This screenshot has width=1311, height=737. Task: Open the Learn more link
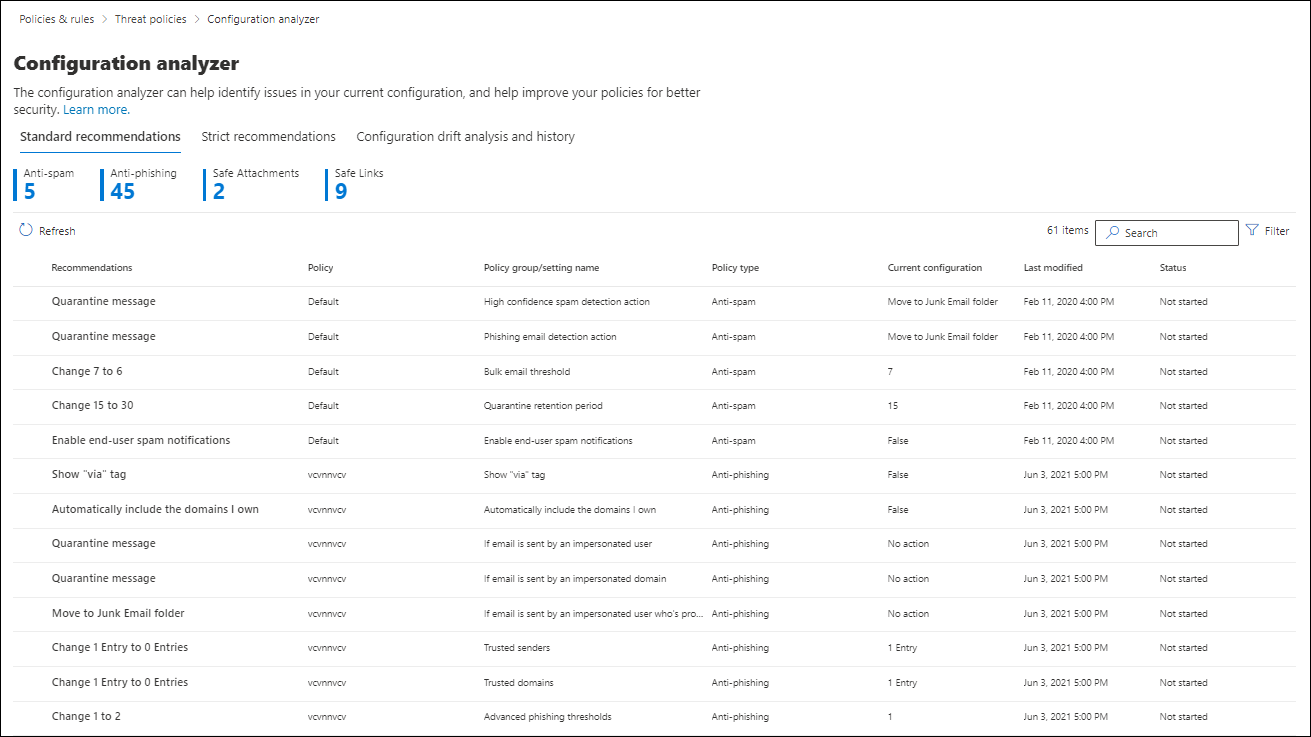96,110
